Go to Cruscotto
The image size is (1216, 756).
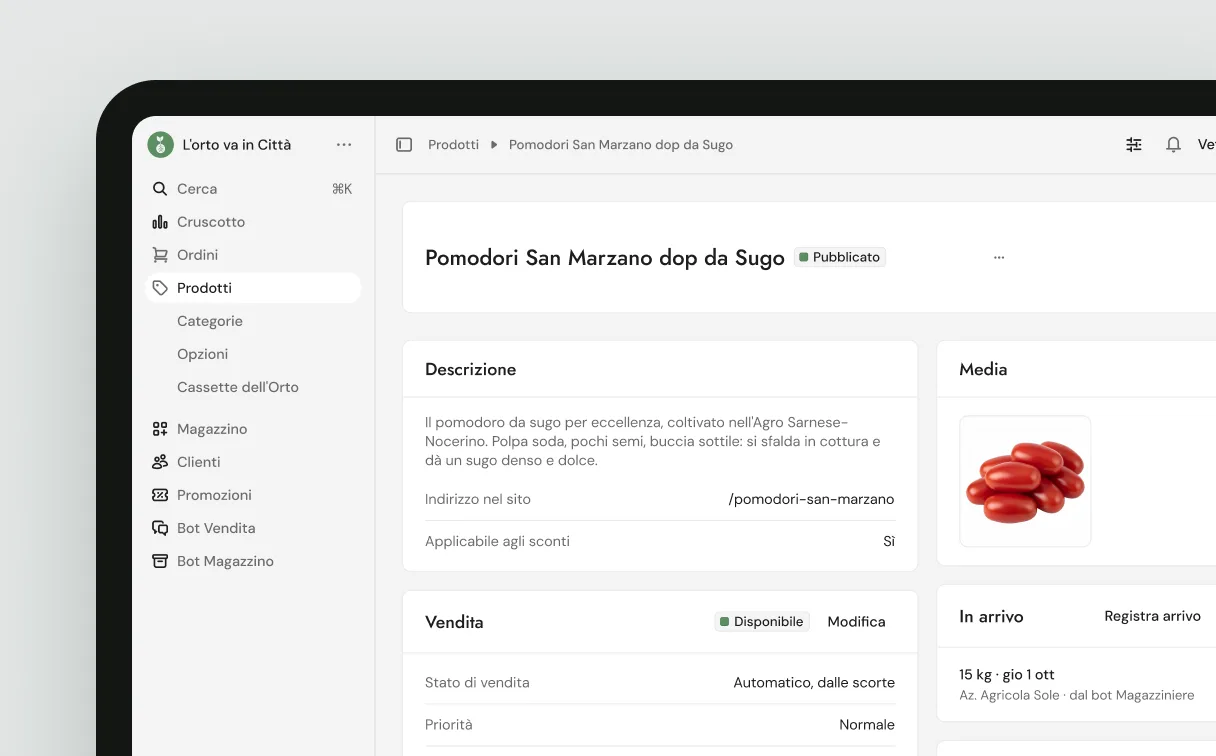(253, 222)
